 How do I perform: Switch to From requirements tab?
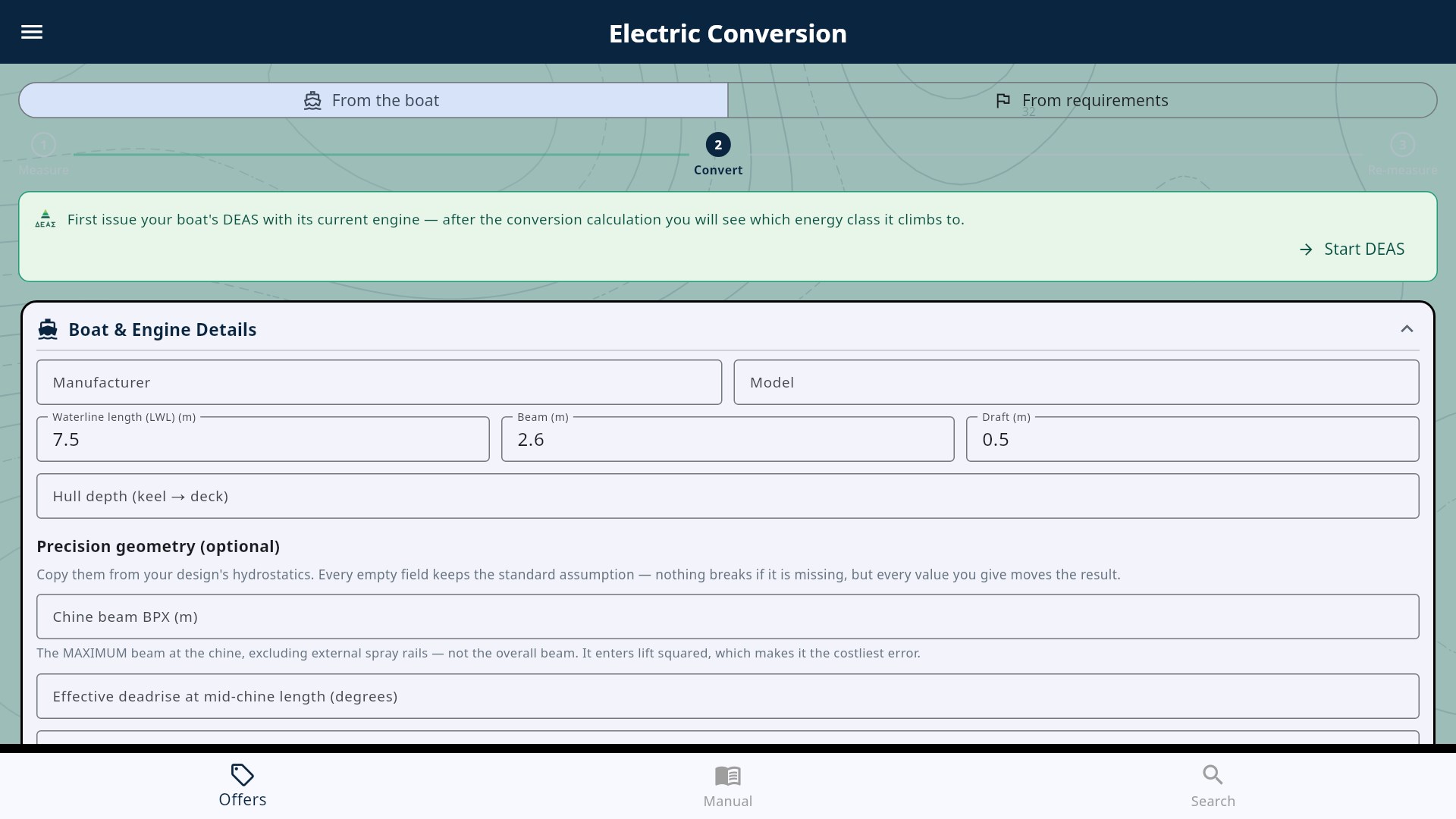(x=1082, y=100)
